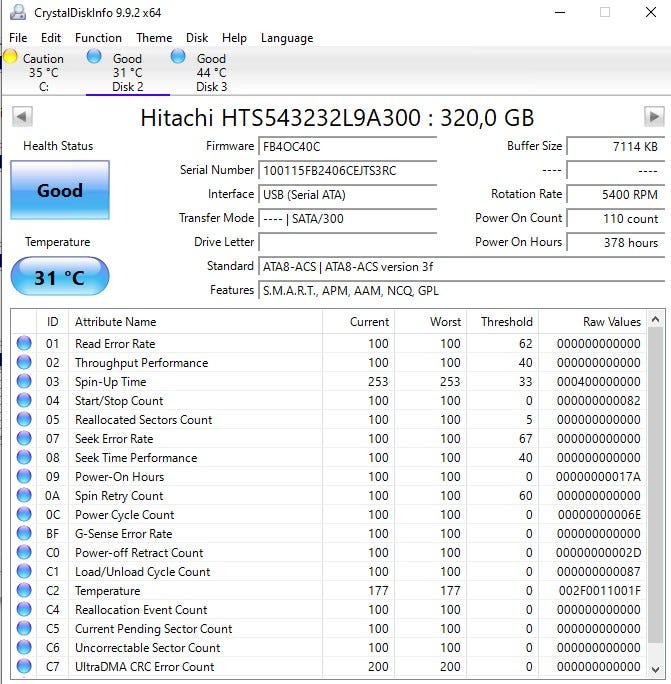Click status orb for UltraDMA CRC Error Count row
Image resolution: width=671 pixels, height=684 pixels.
click(24, 666)
